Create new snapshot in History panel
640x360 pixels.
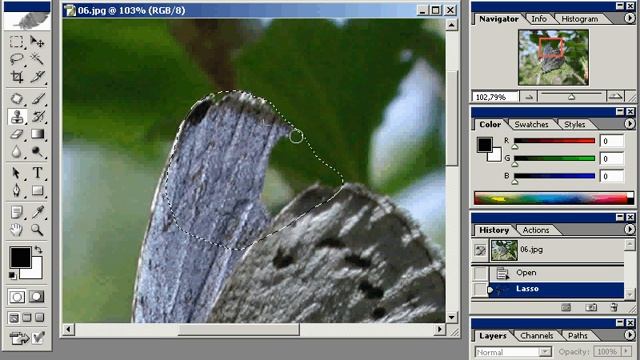click(x=591, y=307)
